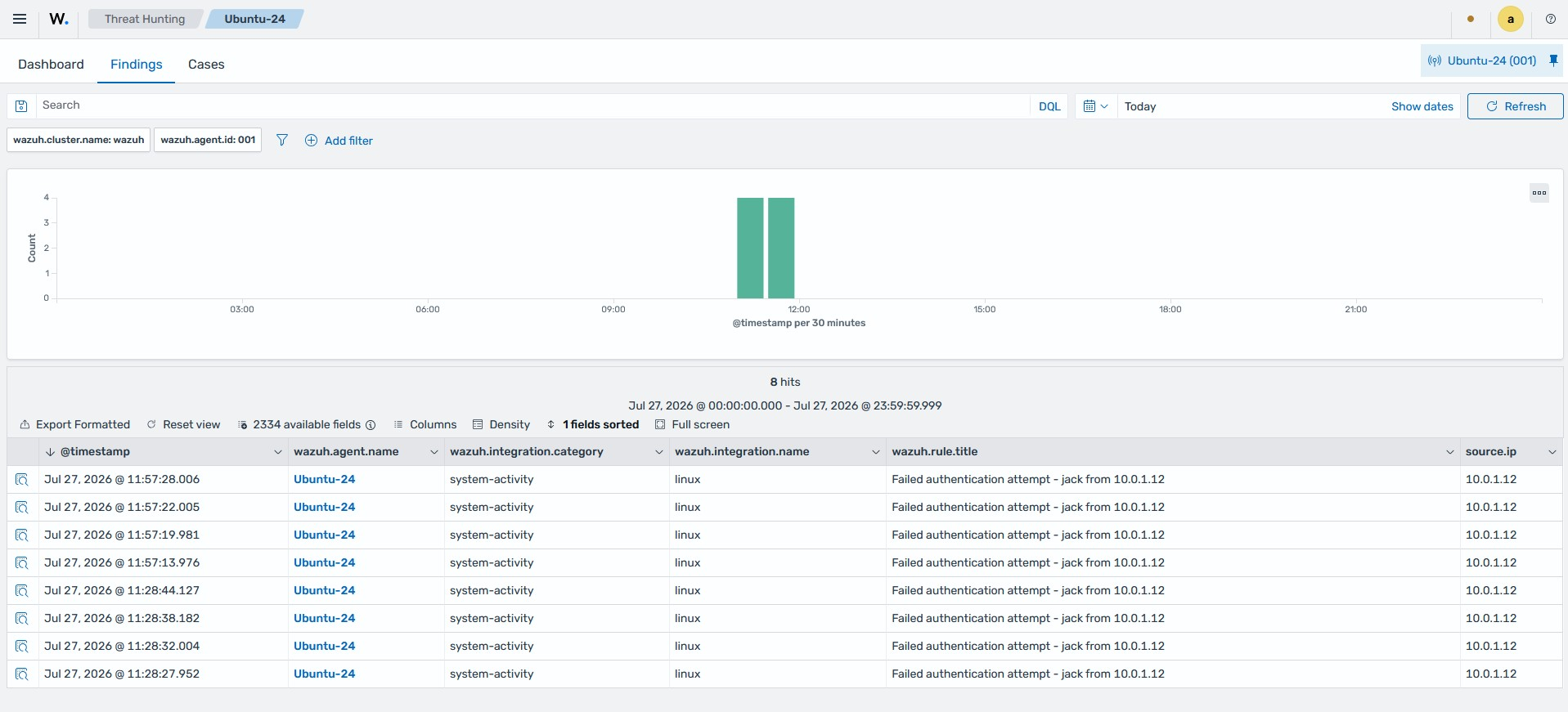Open chart options three-dots menu
Screen dimensions: 1568x712
(x=1539, y=193)
